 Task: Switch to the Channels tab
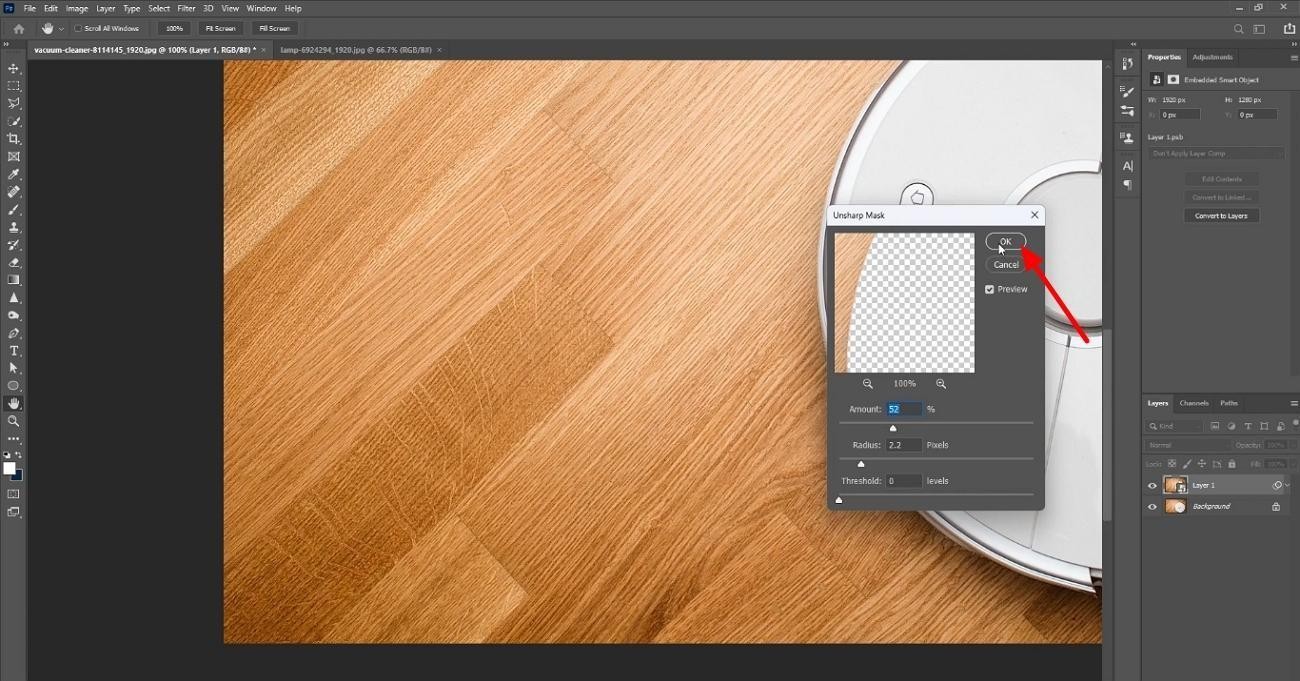(x=1194, y=403)
